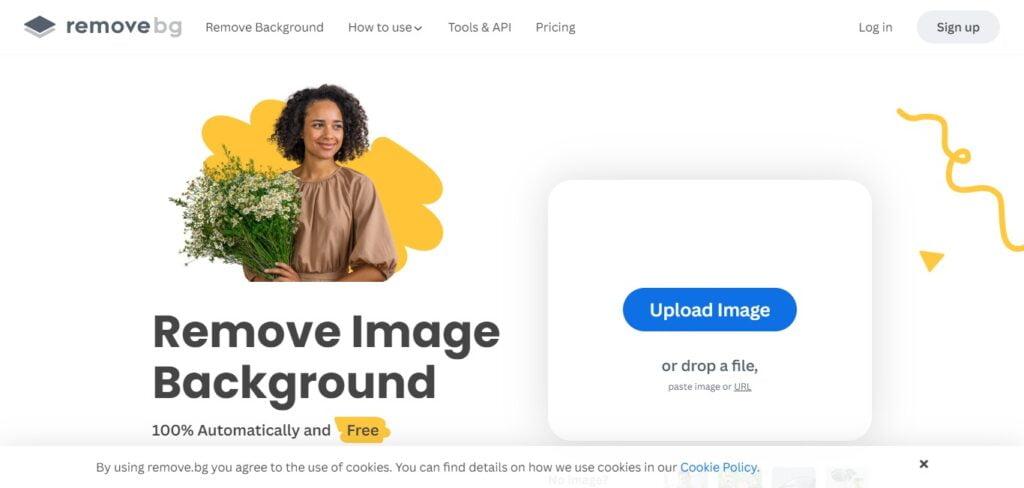
Task: Click the Remove Image Background heading
Action: [326, 356]
